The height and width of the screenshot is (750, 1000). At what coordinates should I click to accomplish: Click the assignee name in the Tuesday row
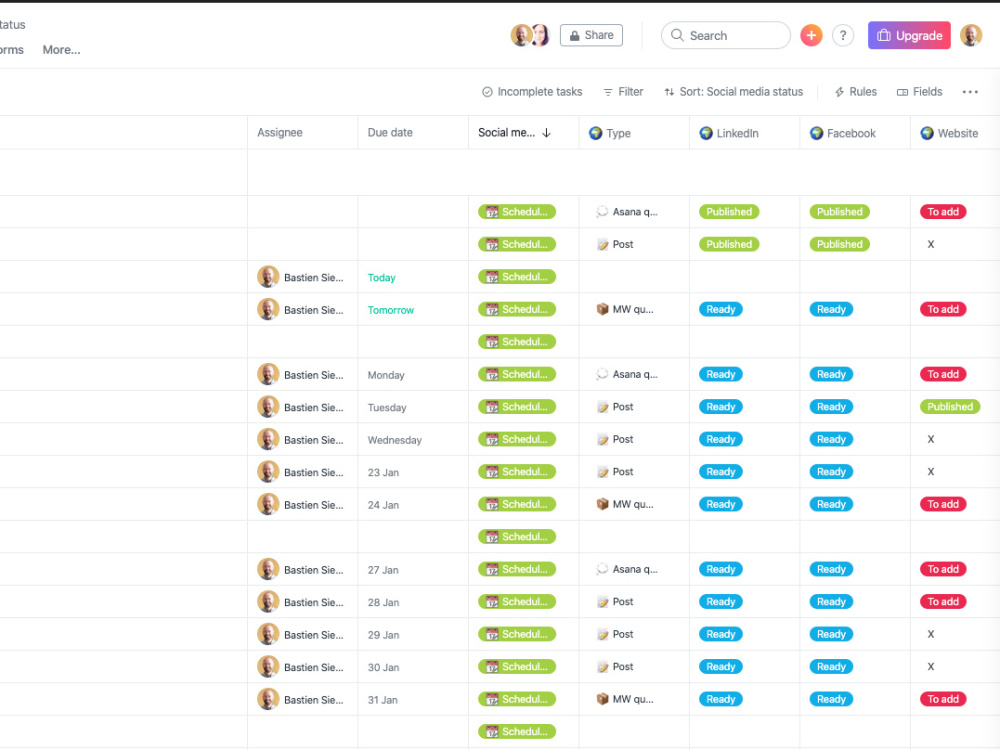(314, 408)
